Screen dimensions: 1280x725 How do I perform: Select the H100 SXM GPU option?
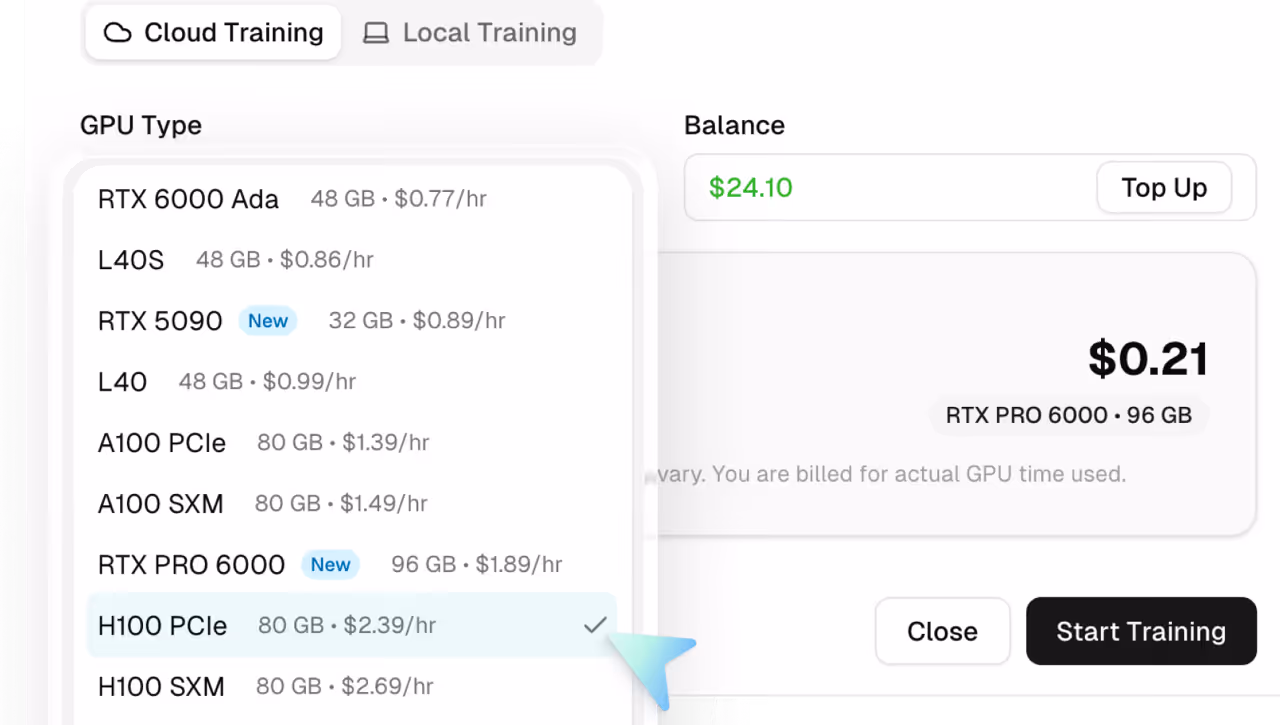point(250,686)
